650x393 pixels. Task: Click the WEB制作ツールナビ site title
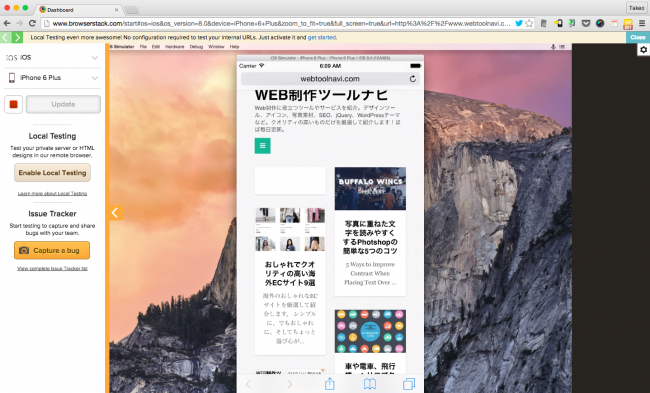[321, 95]
